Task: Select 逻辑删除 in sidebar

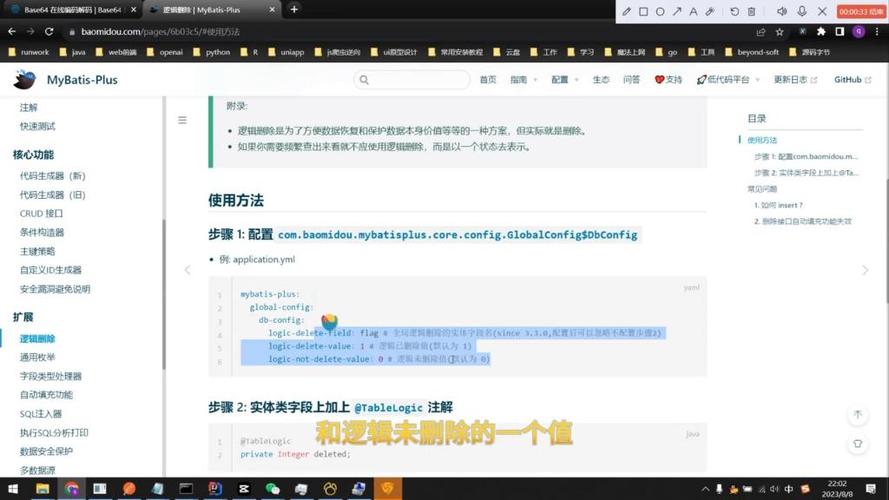Action: click(x=37, y=338)
